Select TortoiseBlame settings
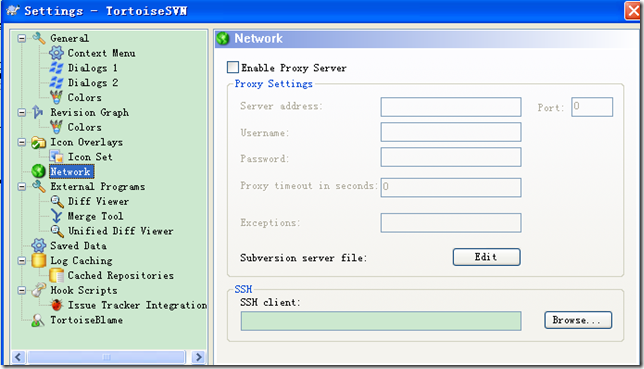Viewport: 644px width, 369px height. (x=86, y=320)
